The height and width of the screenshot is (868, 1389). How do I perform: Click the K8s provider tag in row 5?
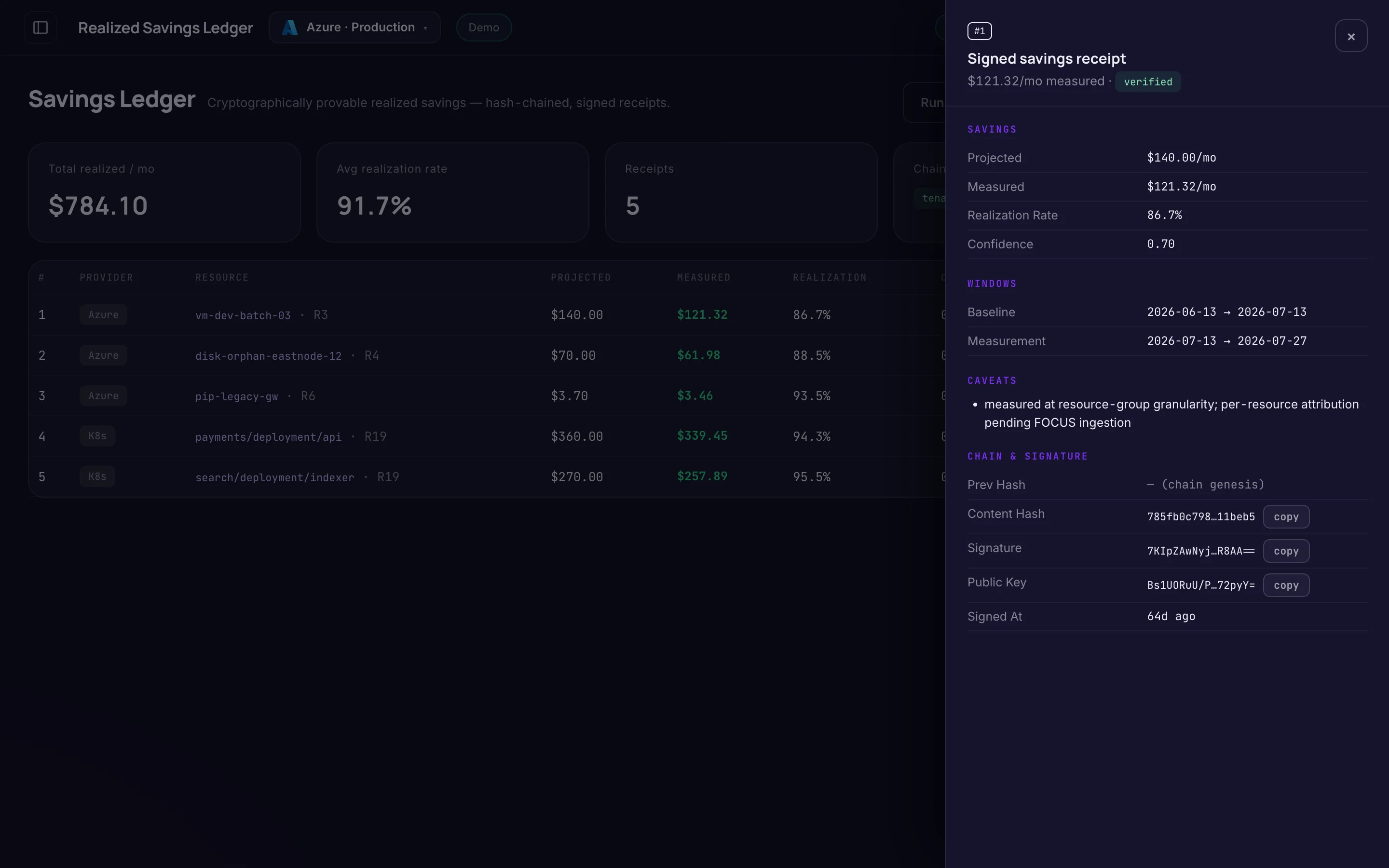(97, 476)
